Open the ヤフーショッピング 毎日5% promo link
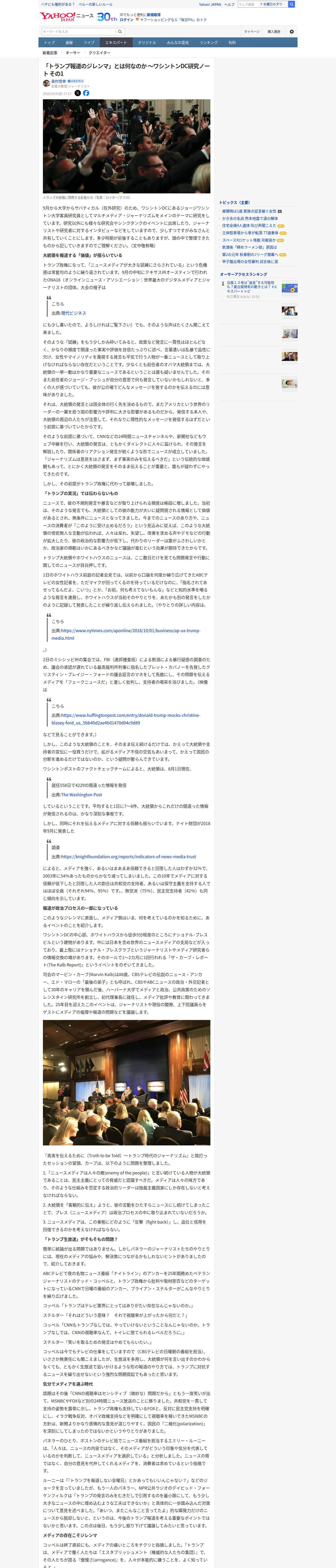This screenshot has height=1568, width=336. pyautogui.click(x=173, y=20)
